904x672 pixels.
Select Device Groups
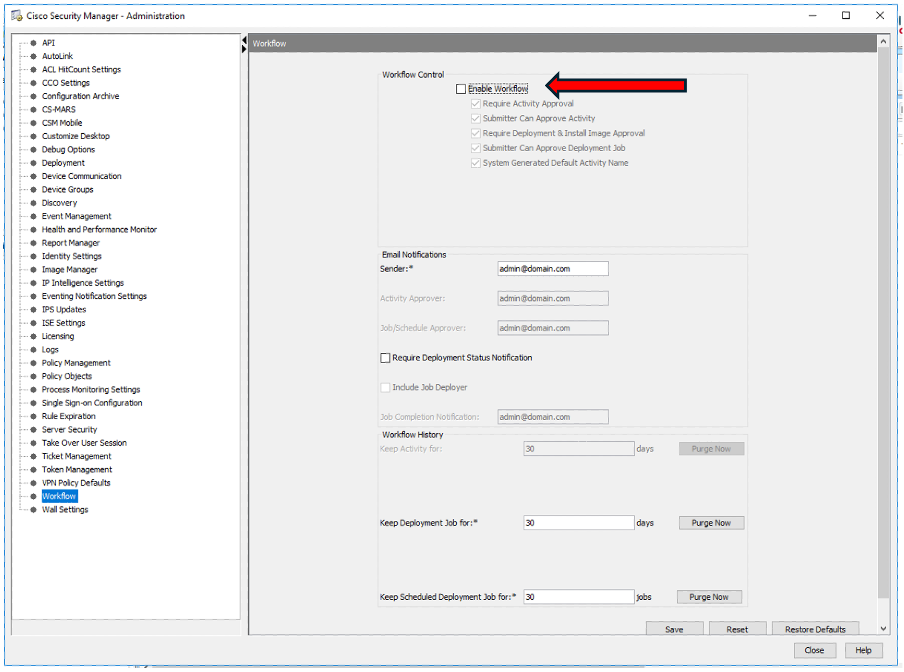point(67,190)
